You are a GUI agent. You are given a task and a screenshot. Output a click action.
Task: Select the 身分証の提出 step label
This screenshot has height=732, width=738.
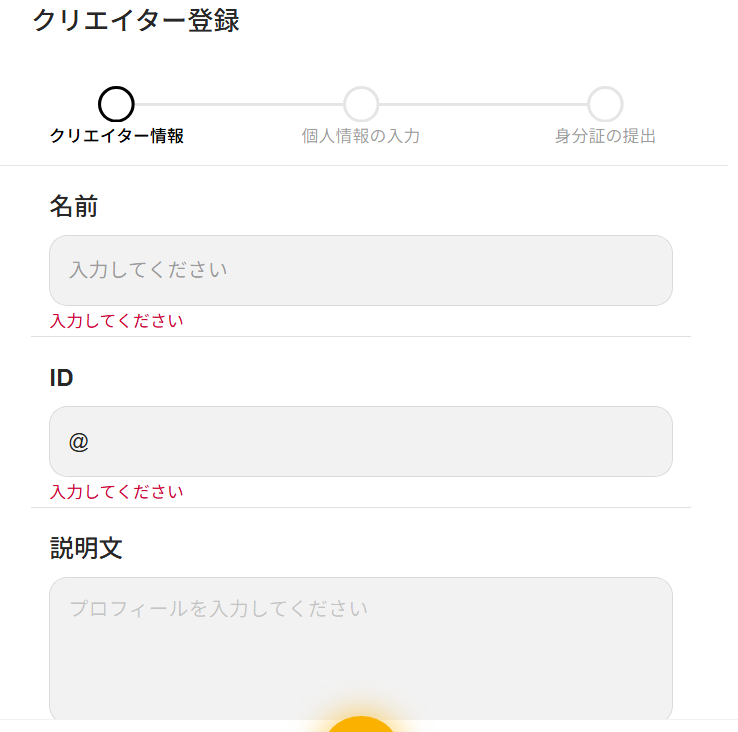(x=605, y=136)
